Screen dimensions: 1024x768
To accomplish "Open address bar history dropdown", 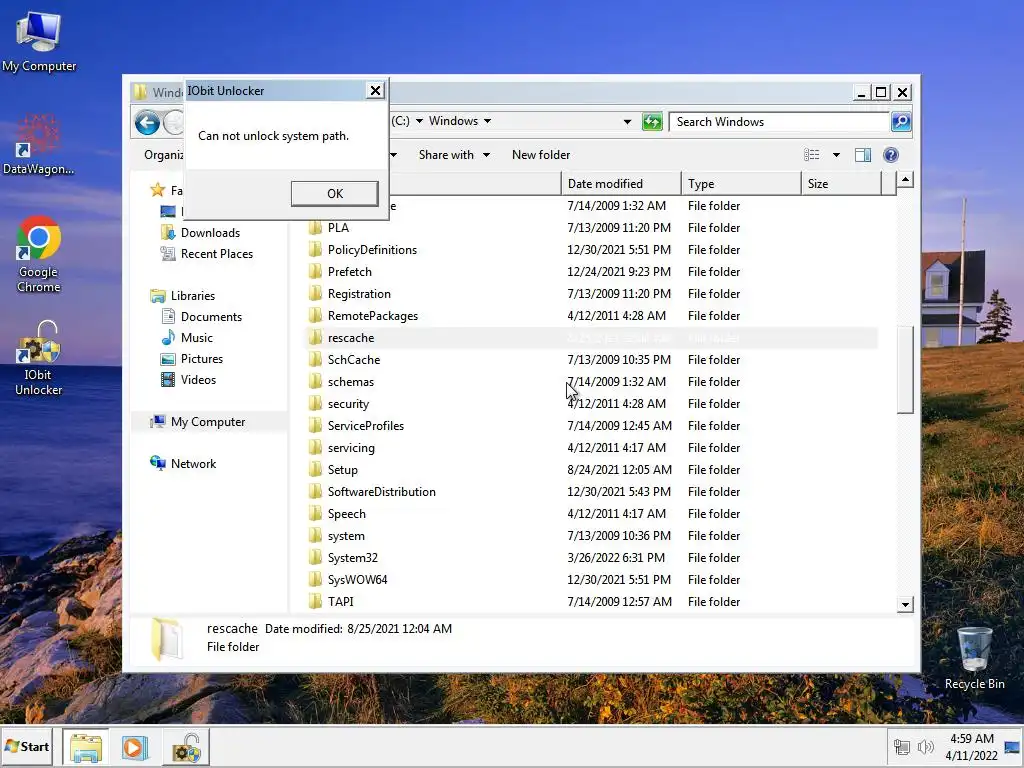I will (x=627, y=121).
